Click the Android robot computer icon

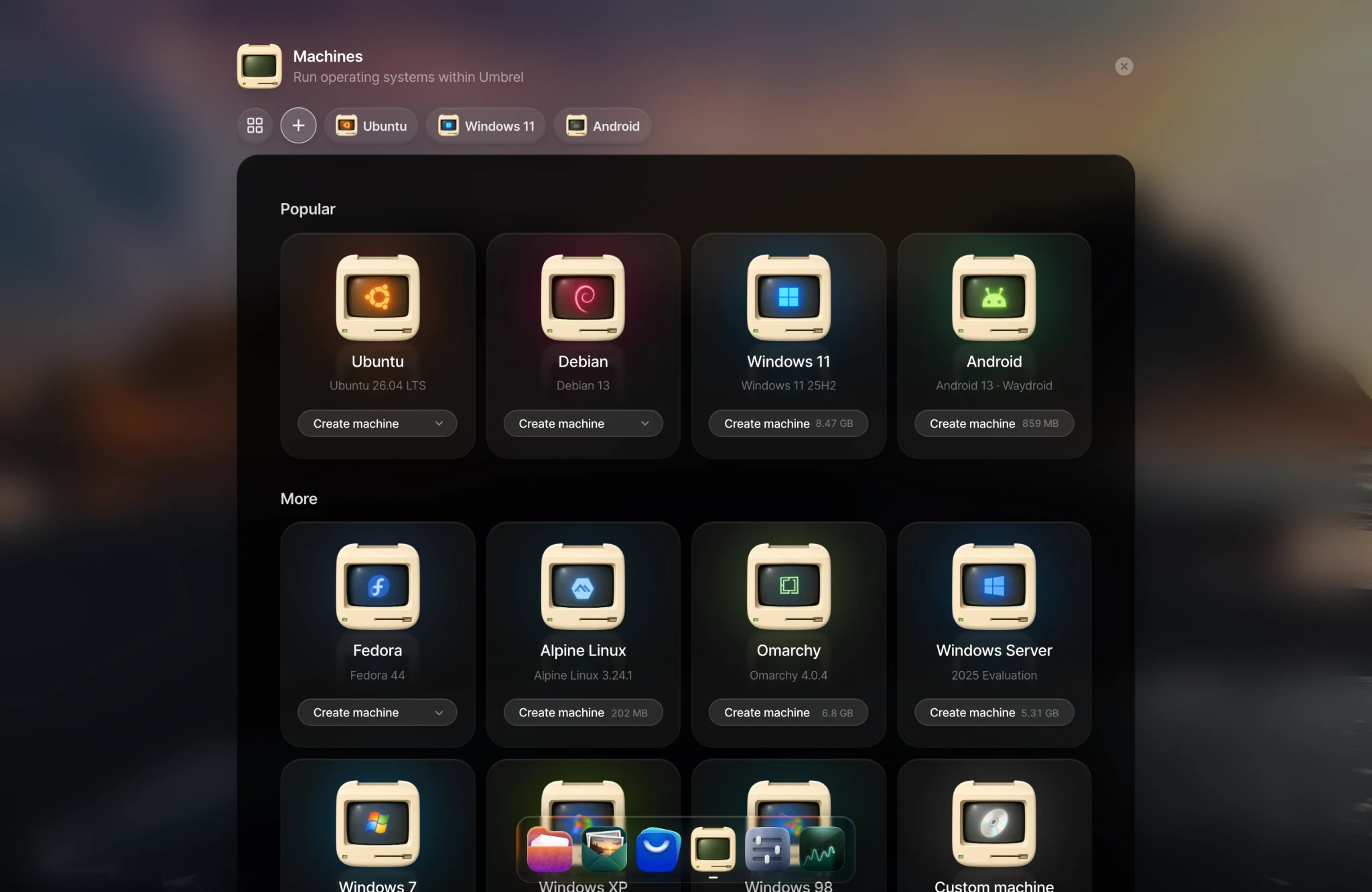click(994, 297)
